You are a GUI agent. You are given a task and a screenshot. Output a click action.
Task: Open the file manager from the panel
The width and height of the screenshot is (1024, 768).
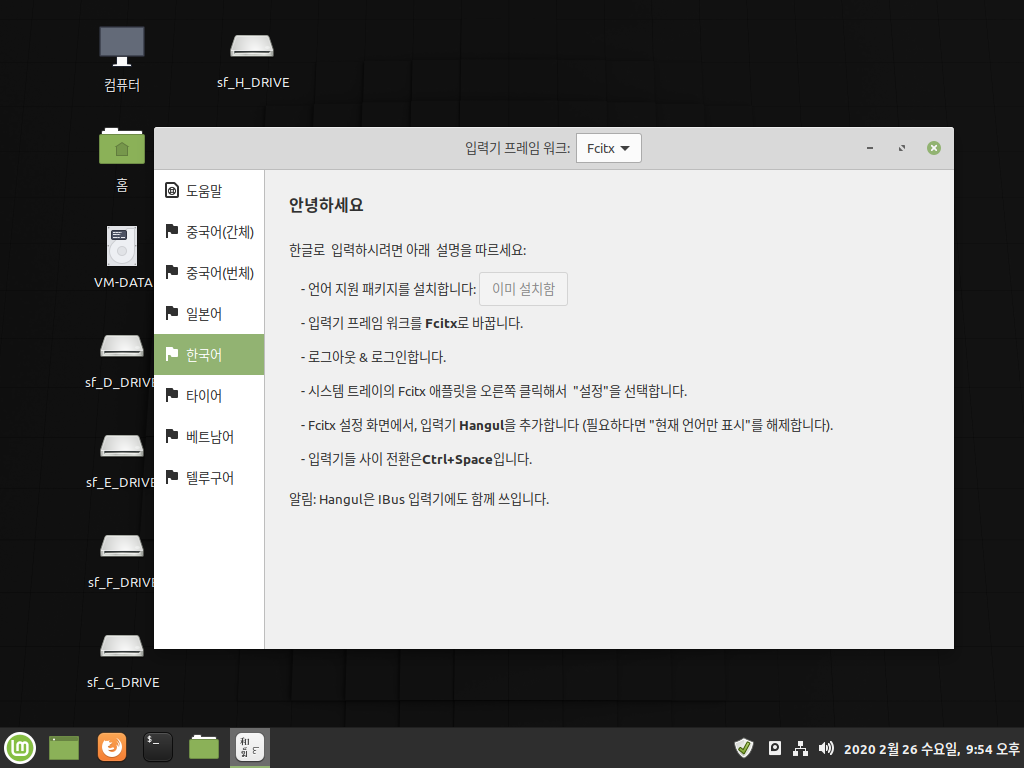point(204,748)
